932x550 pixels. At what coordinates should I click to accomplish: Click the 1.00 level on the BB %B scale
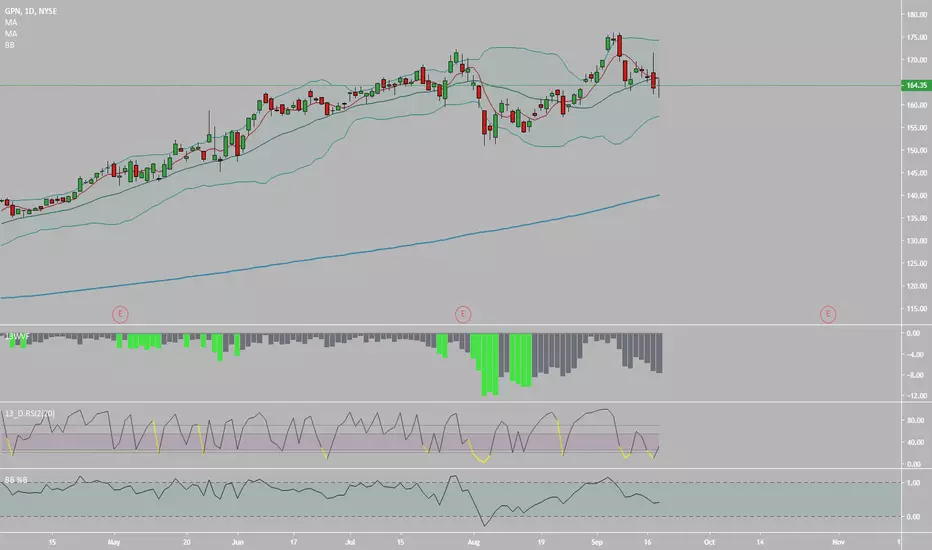tap(913, 483)
